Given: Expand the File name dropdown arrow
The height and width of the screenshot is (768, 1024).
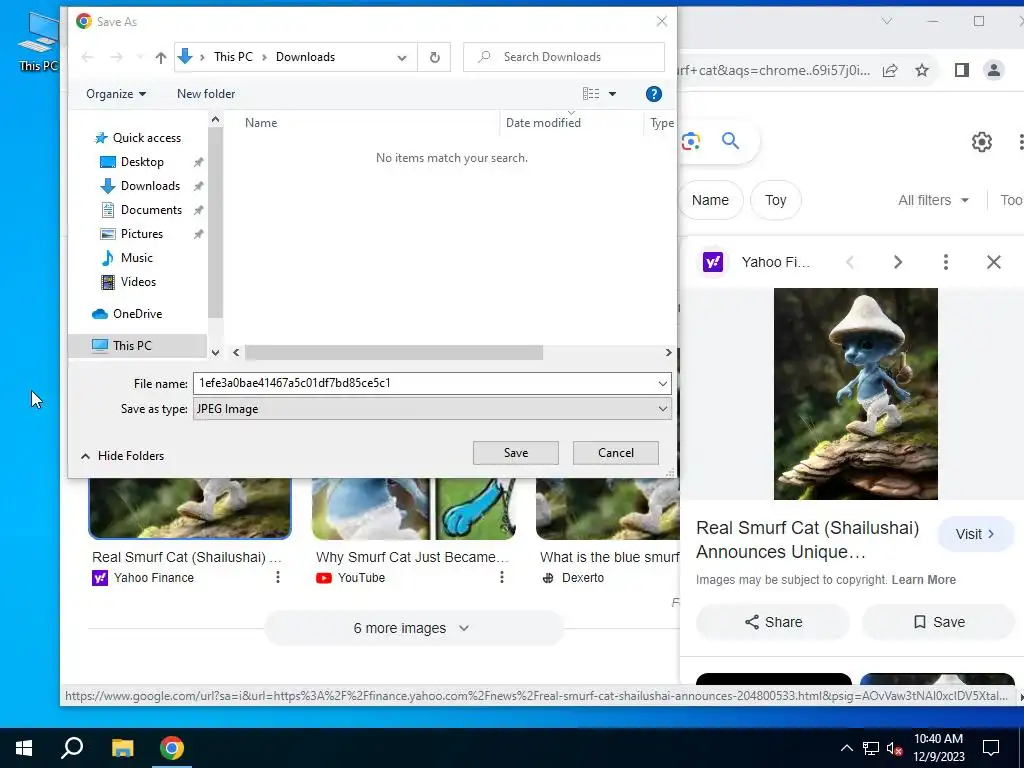Looking at the screenshot, I should click(663, 384).
